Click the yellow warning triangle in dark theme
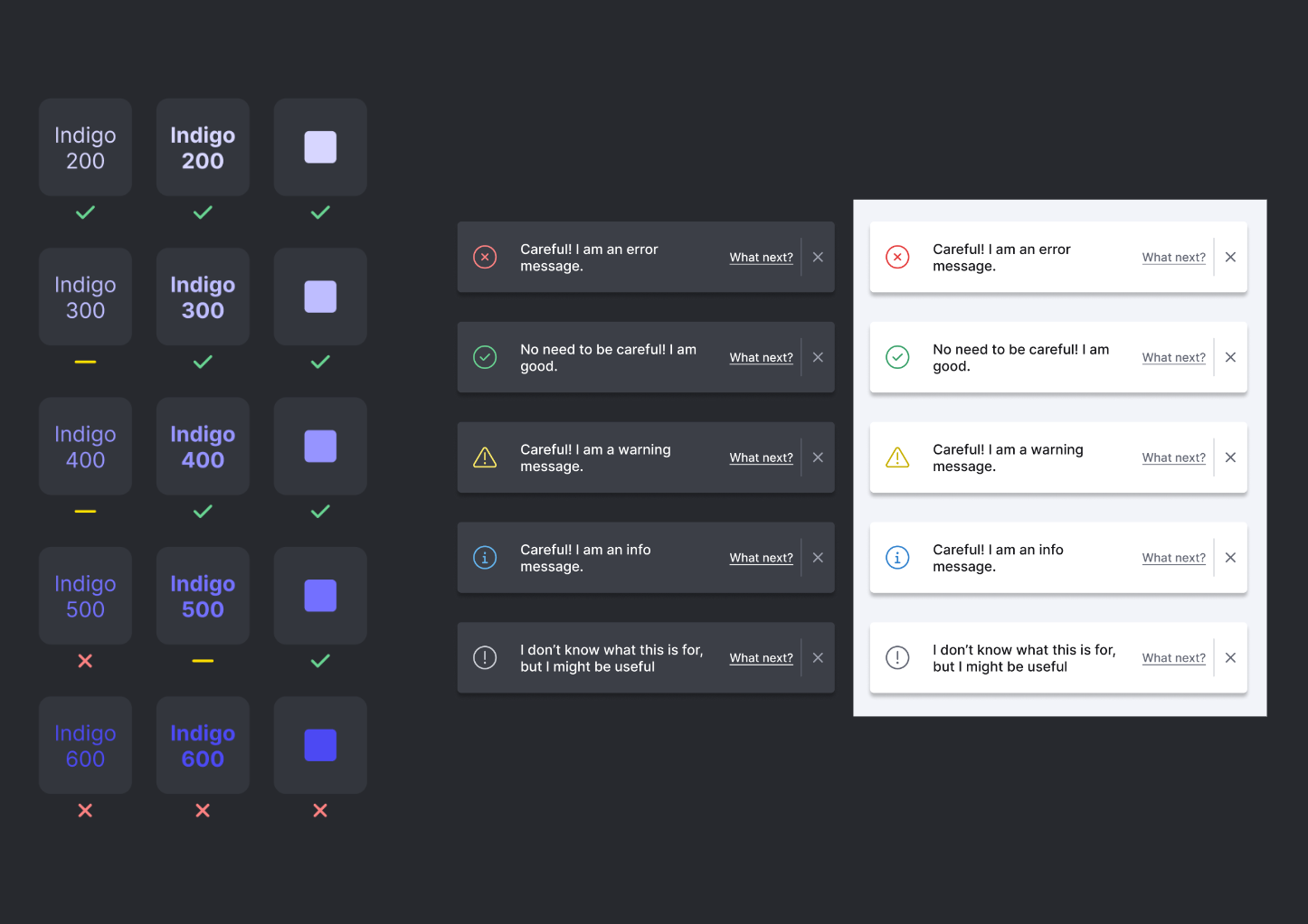Viewport: 1308px width, 924px height. pyautogui.click(x=485, y=457)
